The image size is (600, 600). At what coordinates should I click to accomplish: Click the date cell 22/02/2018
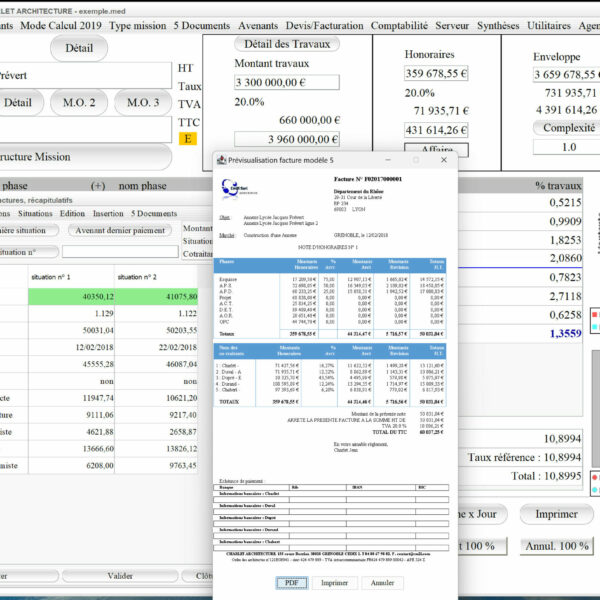click(x=157, y=347)
